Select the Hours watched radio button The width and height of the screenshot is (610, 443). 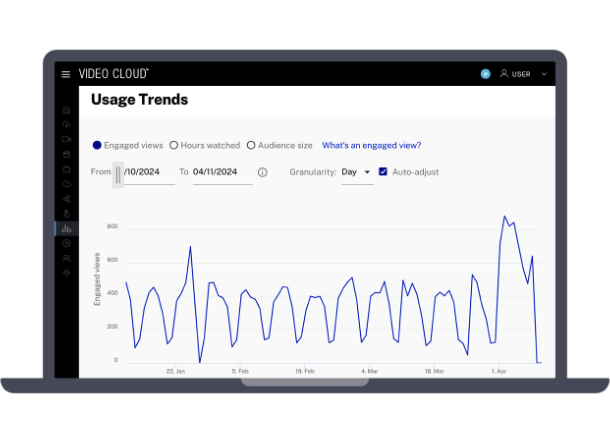coord(174,145)
